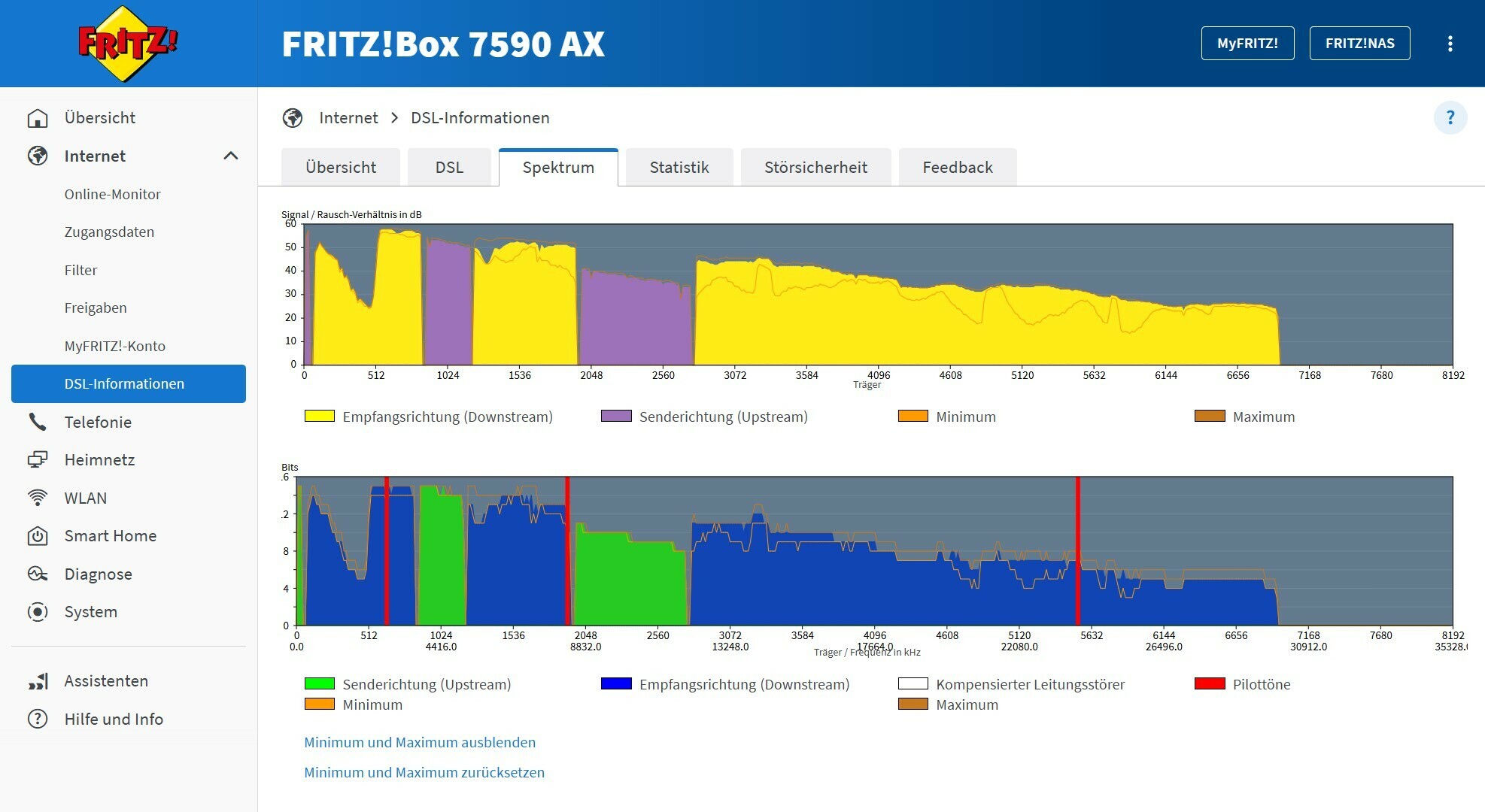Click orange Minimum swatch in SNR legend
This screenshot has width=1485, height=812.
coord(913,416)
